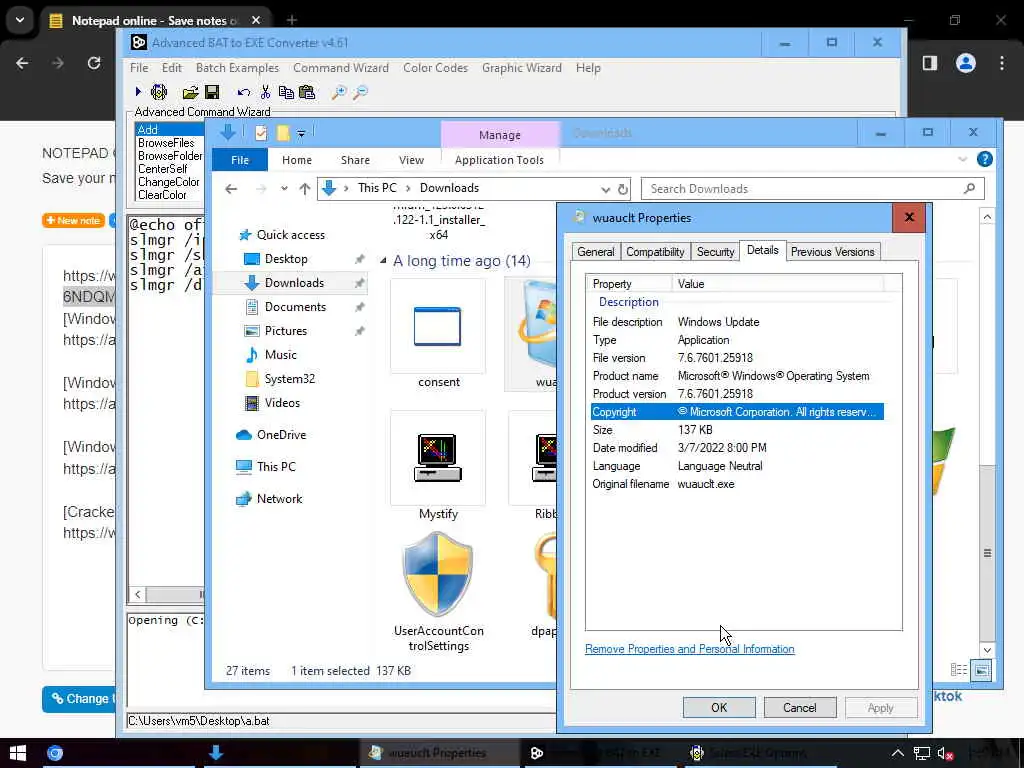Paste using the clipboard toolbar icon

307,92
